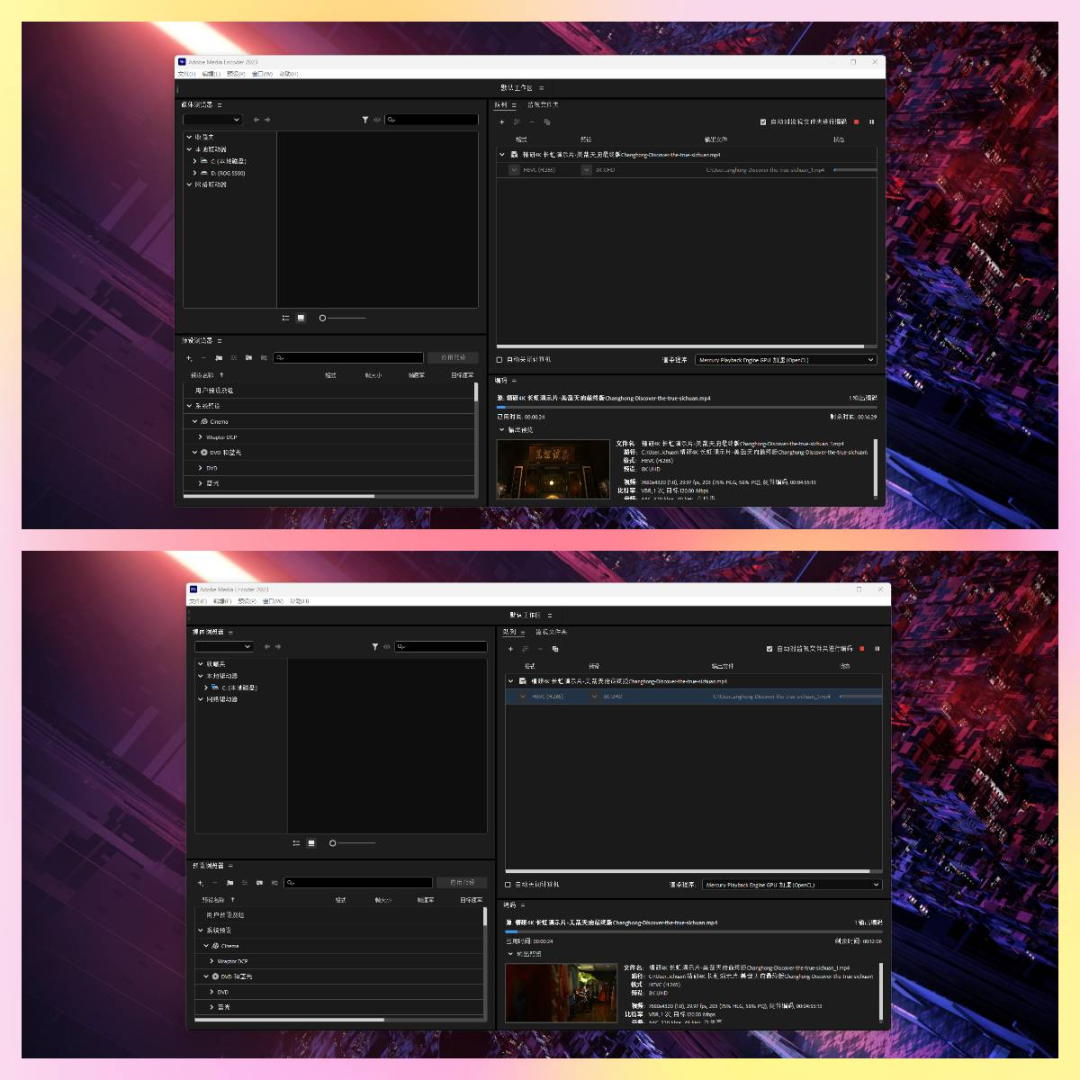1080x1080 pixels.
Task: Open Edit menu in top window
Action: (211, 74)
